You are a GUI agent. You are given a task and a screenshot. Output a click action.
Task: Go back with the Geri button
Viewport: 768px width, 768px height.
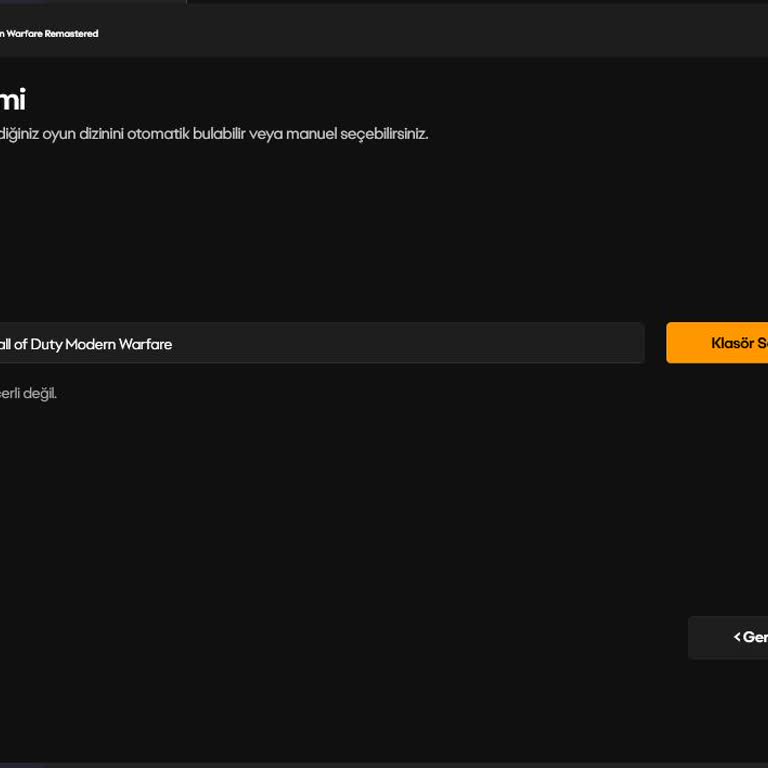pyautogui.click(x=728, y=637)
